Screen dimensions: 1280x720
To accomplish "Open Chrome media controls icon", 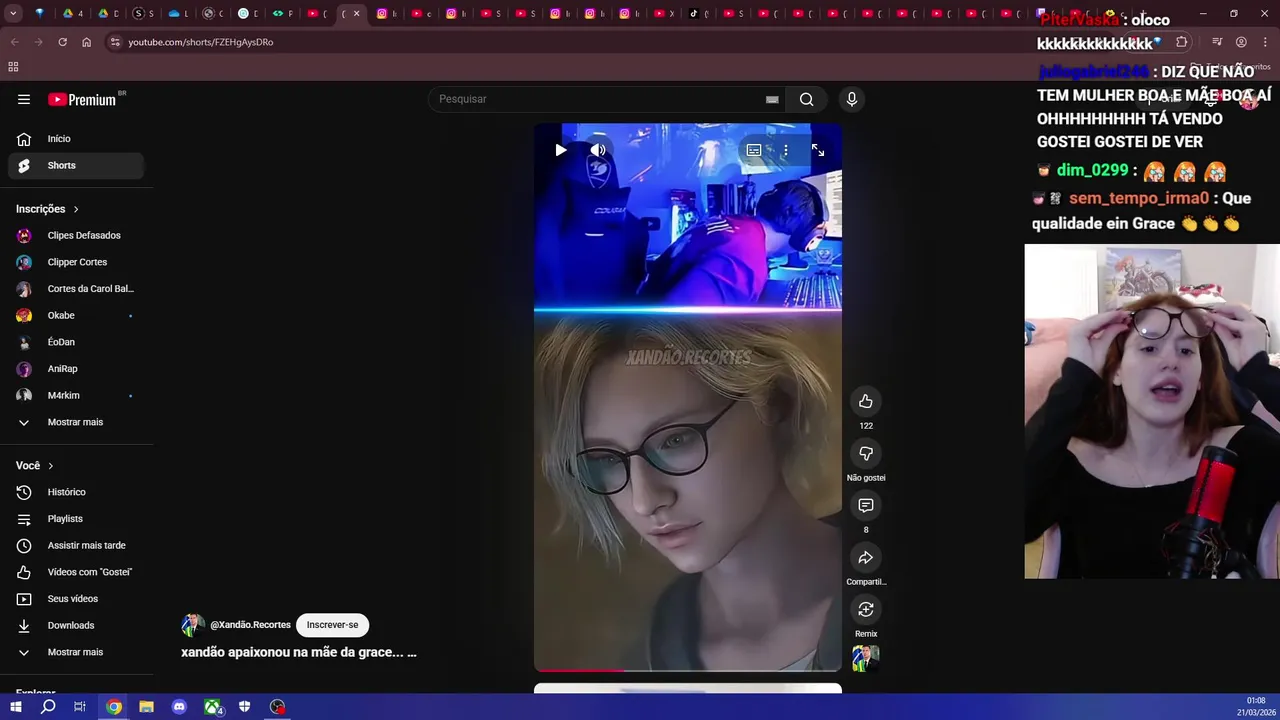I will tap(1217, 42).
